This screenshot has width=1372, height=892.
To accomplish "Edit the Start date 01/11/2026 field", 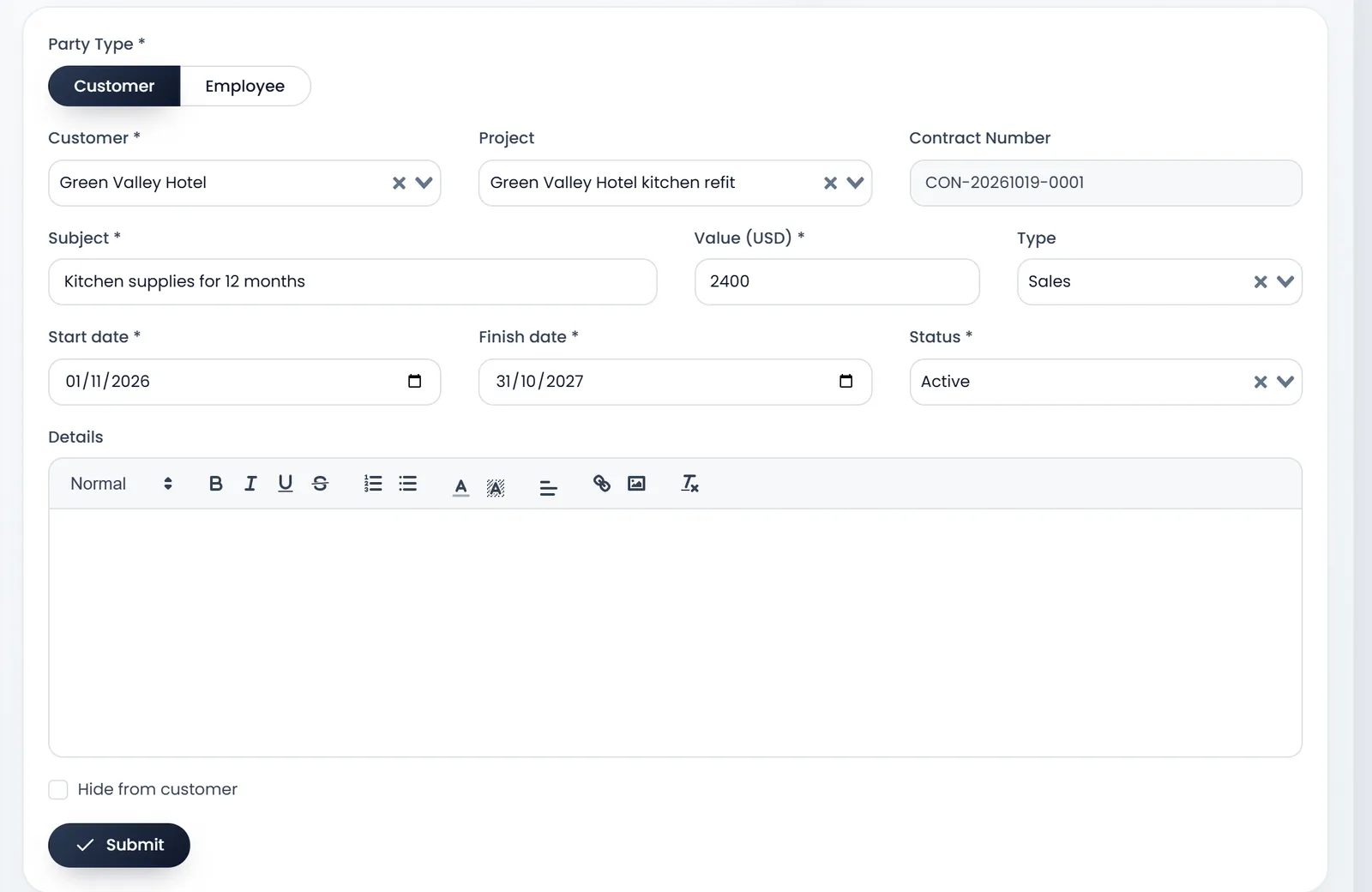I will 244,382.
